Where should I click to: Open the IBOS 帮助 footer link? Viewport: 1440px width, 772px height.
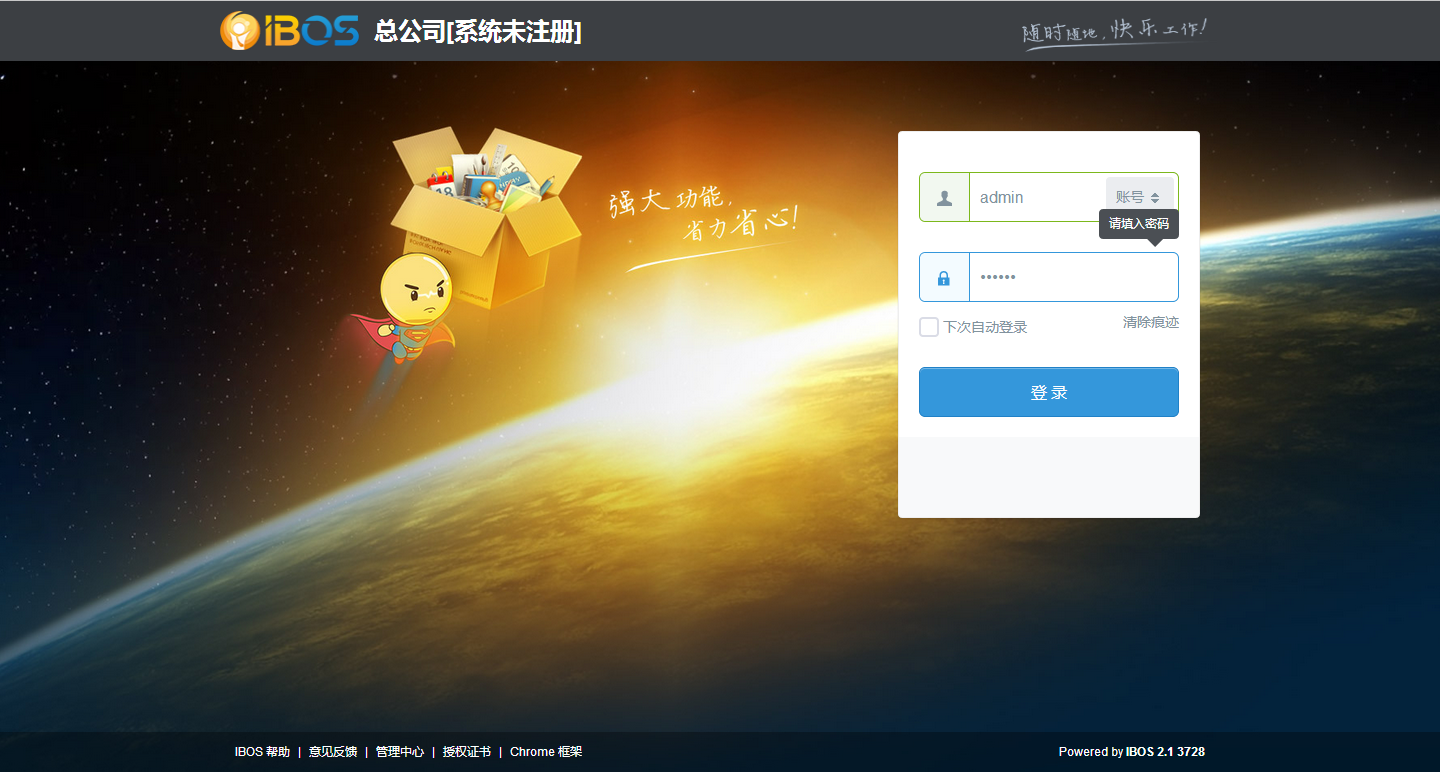coord(262,752)
